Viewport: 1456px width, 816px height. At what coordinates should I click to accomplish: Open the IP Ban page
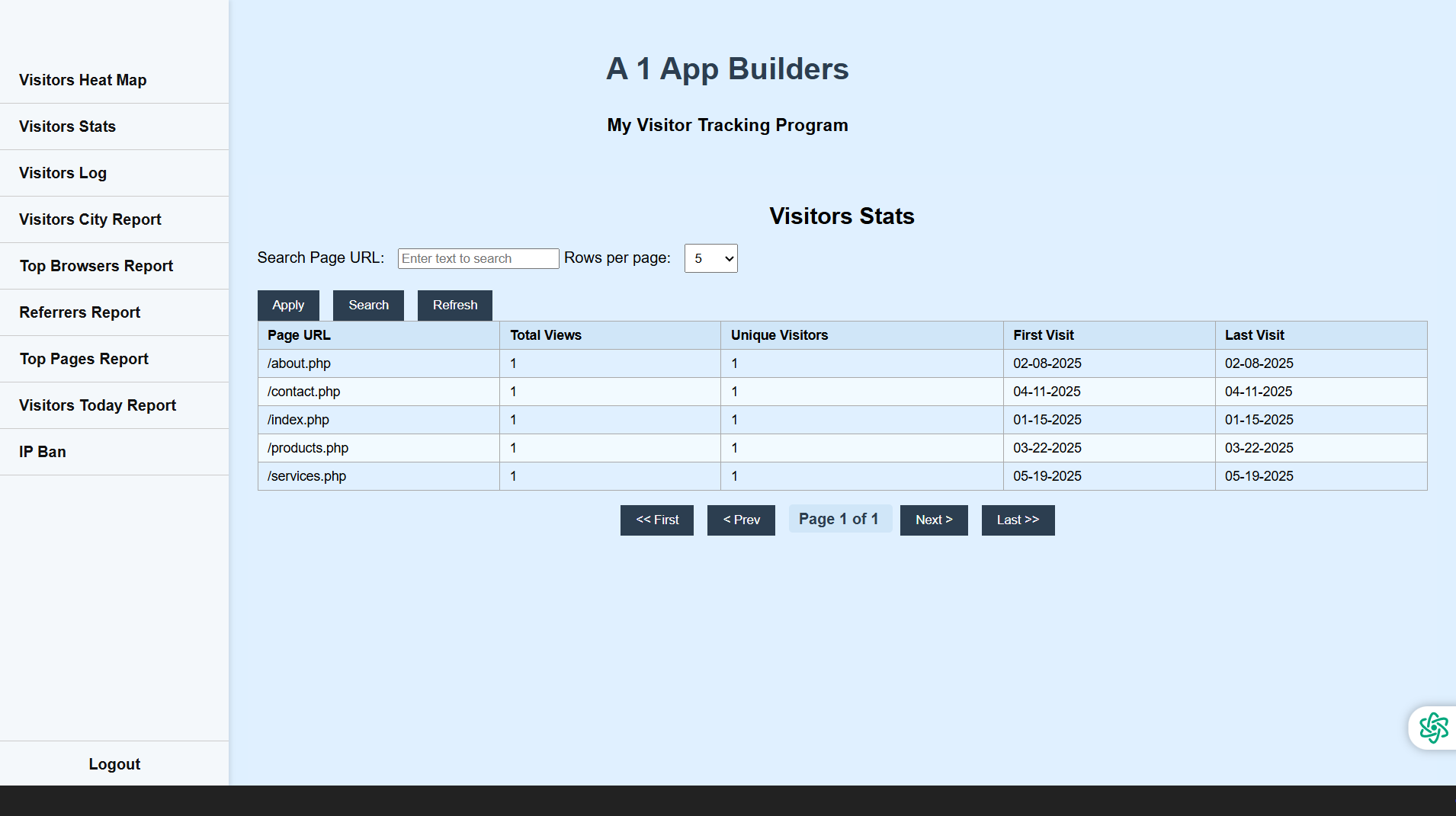tap(42, 452)
